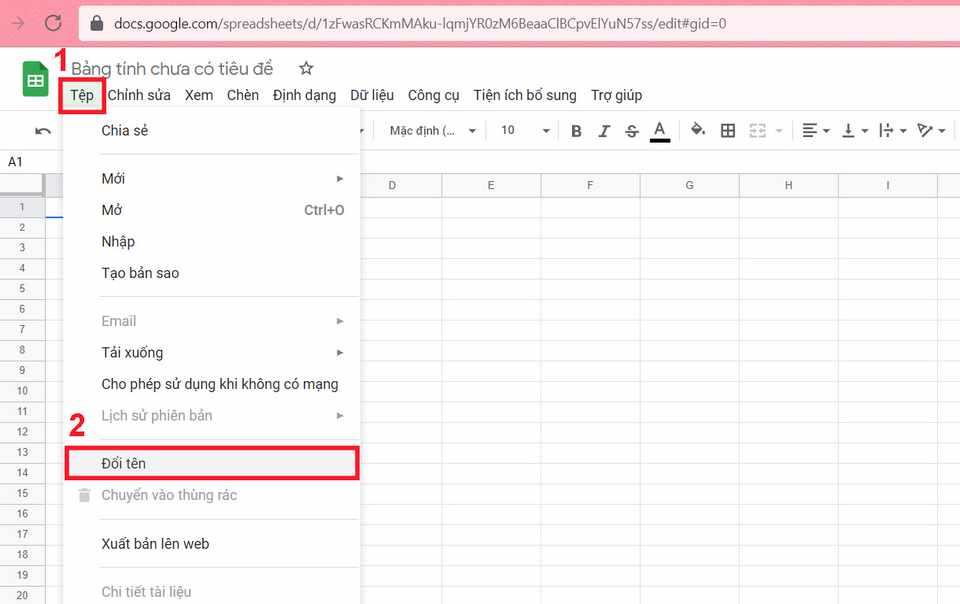Star this spreadsheet document
Image resolution: width=960 pixels, height=604 pixels.
click(x=306, y=68)
